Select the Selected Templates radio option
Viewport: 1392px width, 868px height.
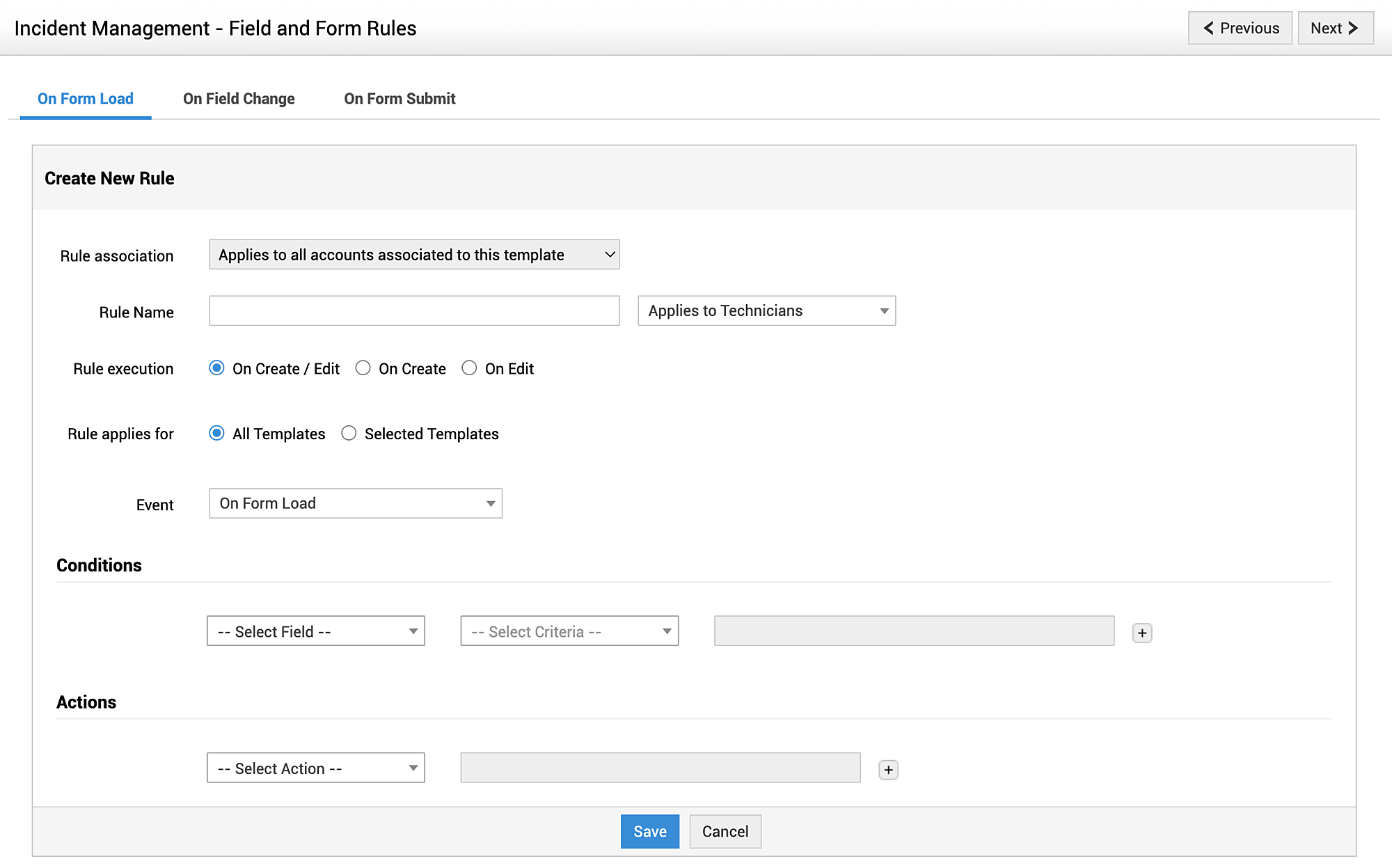(349, 434)
